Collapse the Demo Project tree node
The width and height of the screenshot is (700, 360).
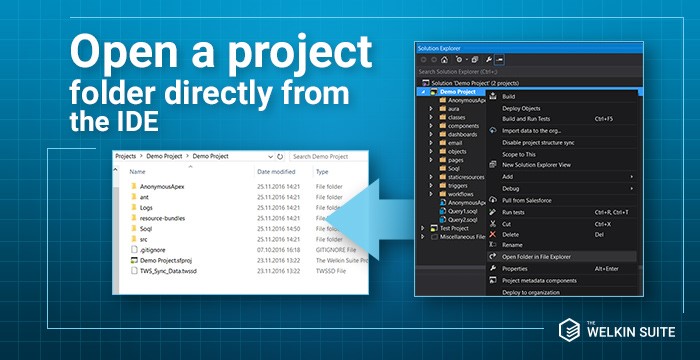point(423,92)
